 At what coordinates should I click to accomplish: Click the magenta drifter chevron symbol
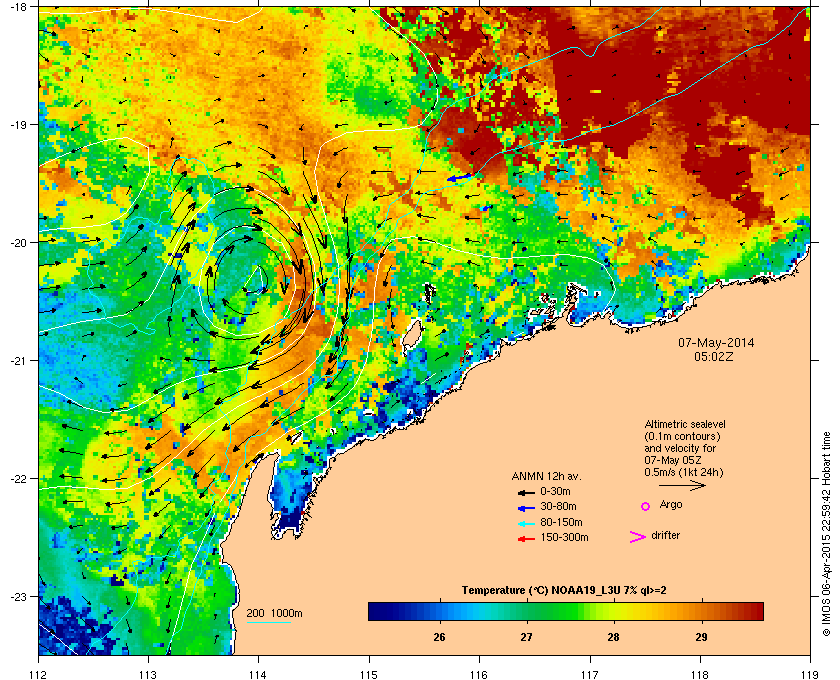(638, 537)
